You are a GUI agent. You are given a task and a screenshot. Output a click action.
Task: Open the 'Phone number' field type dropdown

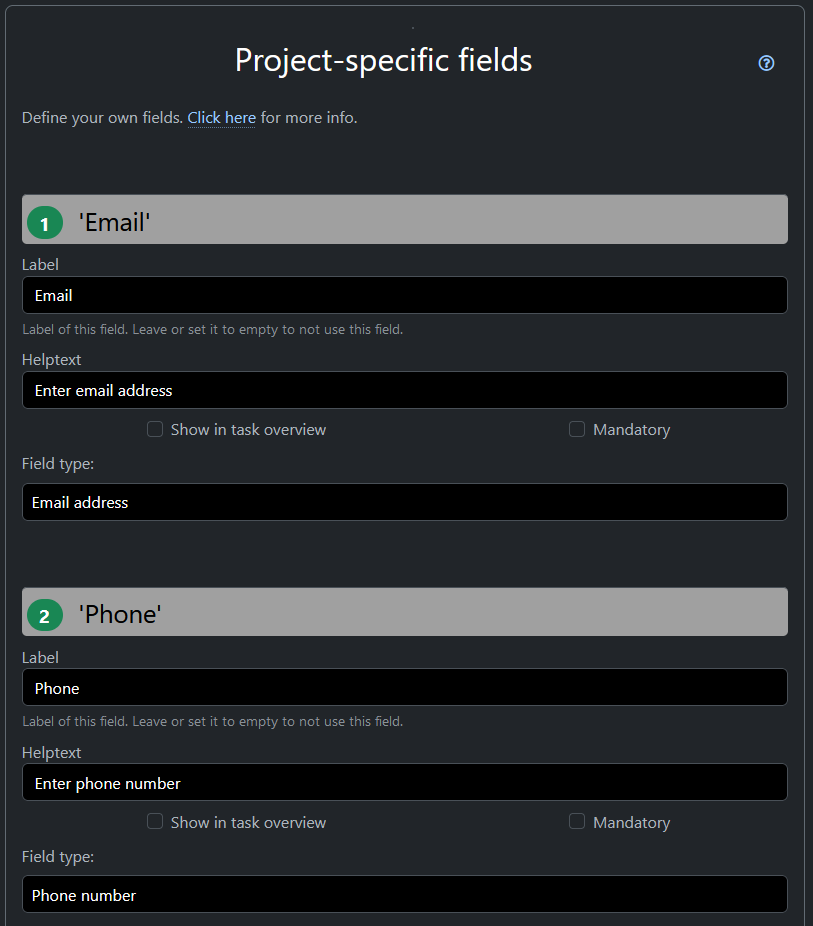coord(404,895)
